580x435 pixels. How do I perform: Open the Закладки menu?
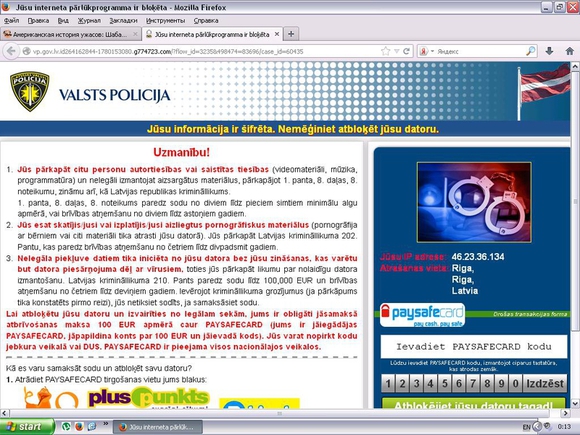coord(124,21)
